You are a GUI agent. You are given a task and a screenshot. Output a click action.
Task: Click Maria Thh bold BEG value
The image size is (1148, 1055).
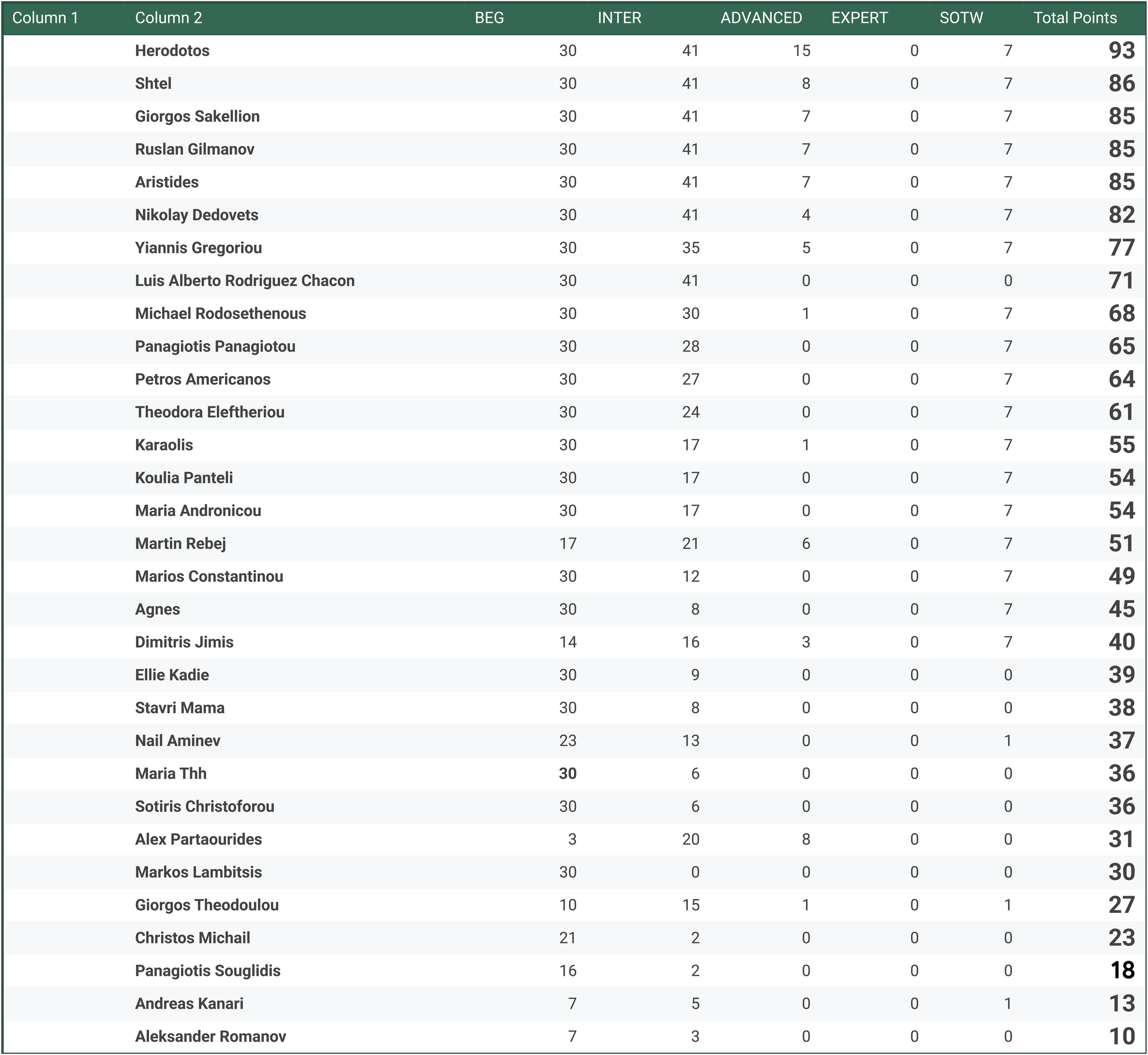pos(567,774)
